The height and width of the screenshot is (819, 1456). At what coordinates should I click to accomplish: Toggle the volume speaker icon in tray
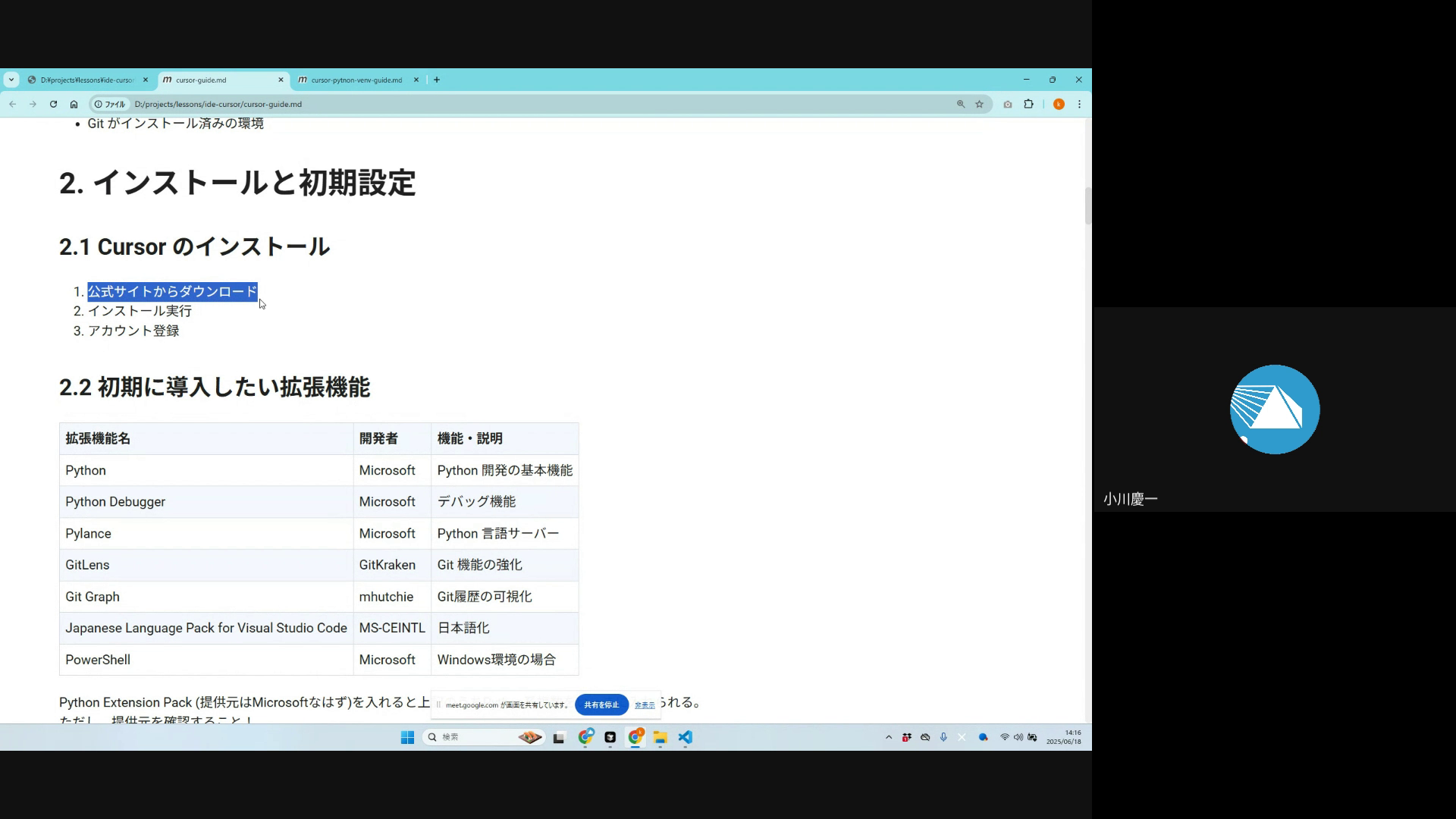[1018, 737]
